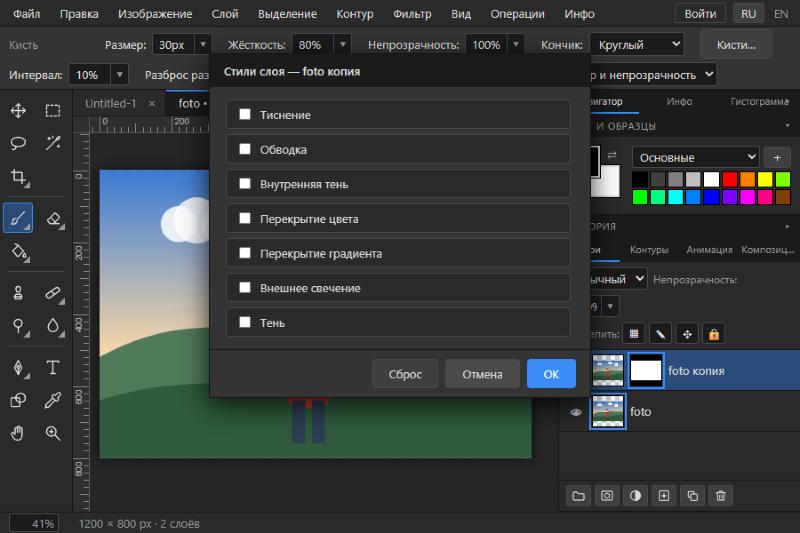Select the Dodge tool
This screenshot has height=533, width=800.
pyautogui.click(x=18, y=325)
